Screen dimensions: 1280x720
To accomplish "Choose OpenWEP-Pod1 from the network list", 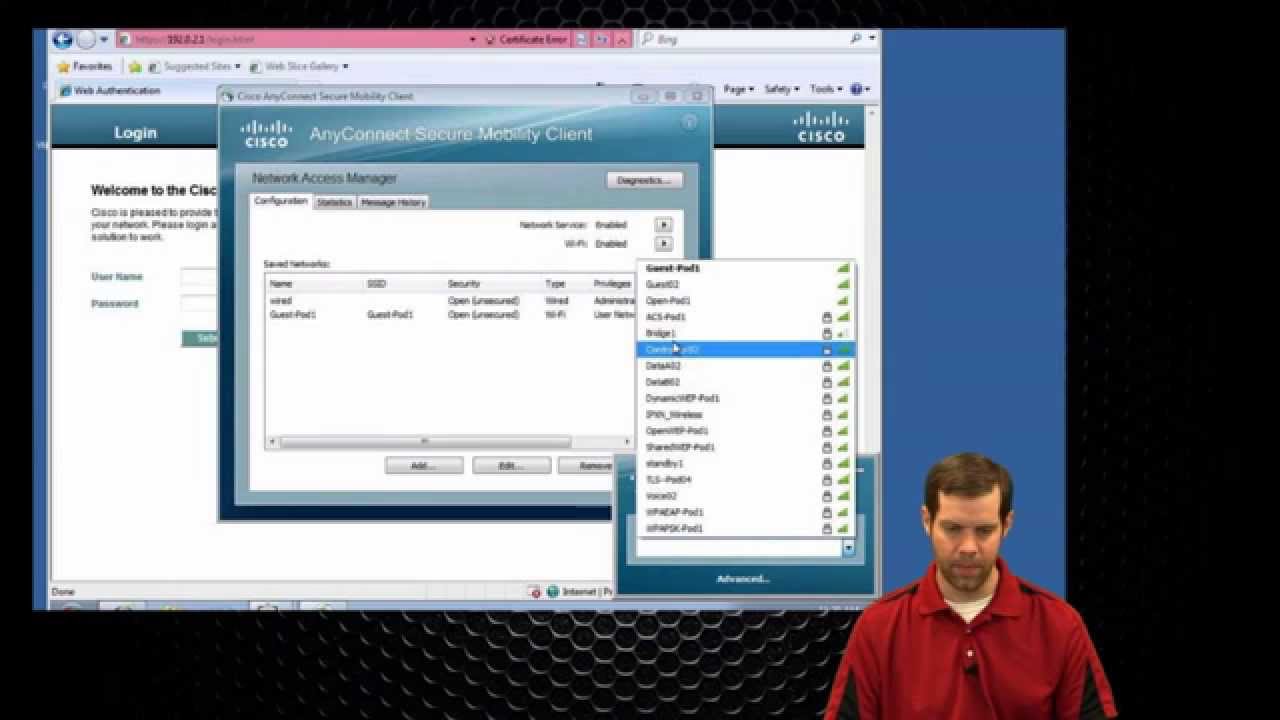I will pyautogui.click(x=745, y=431).
